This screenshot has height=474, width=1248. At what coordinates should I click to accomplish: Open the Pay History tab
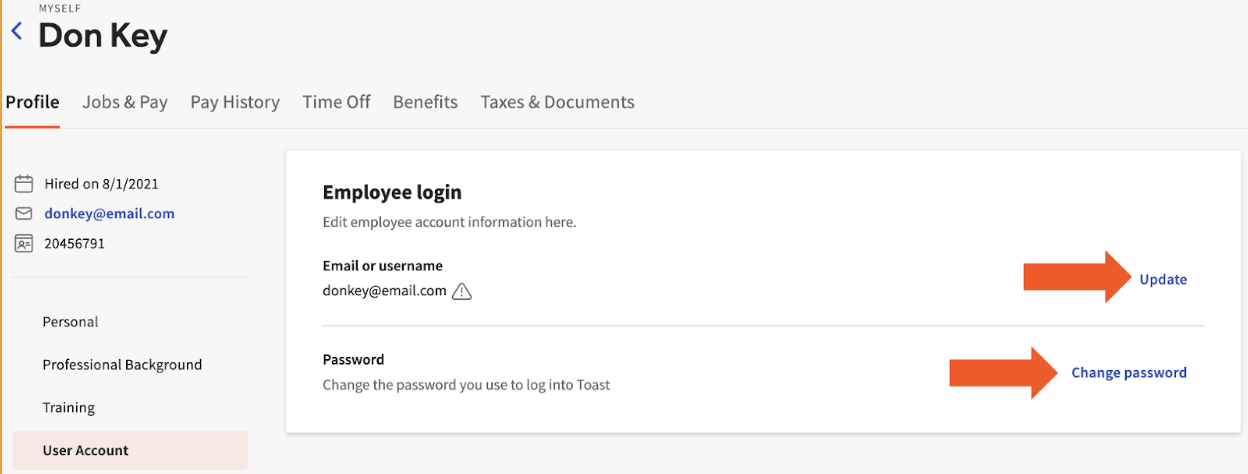(235, 102)
